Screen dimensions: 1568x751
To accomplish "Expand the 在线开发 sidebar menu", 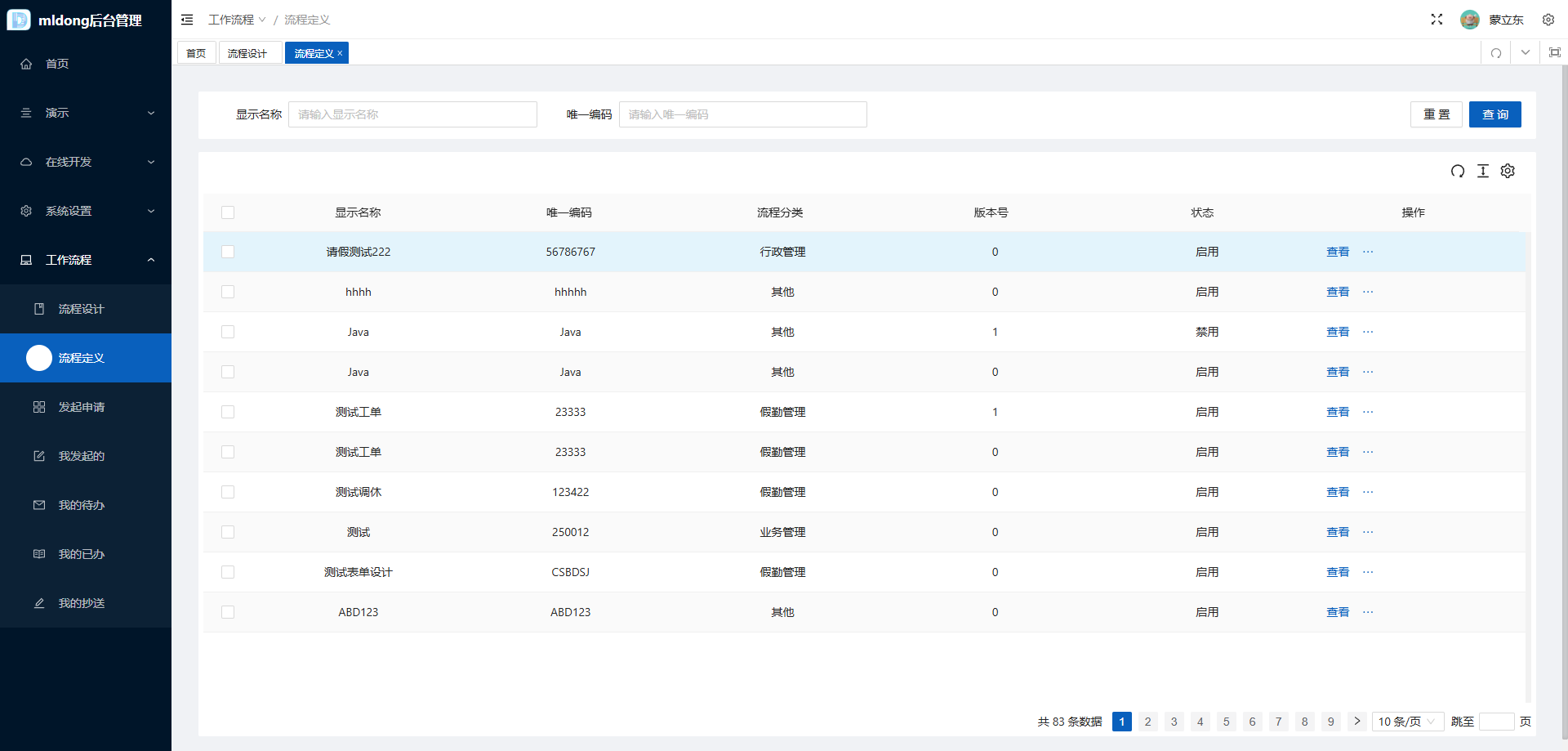I will [x=86, y=162].
